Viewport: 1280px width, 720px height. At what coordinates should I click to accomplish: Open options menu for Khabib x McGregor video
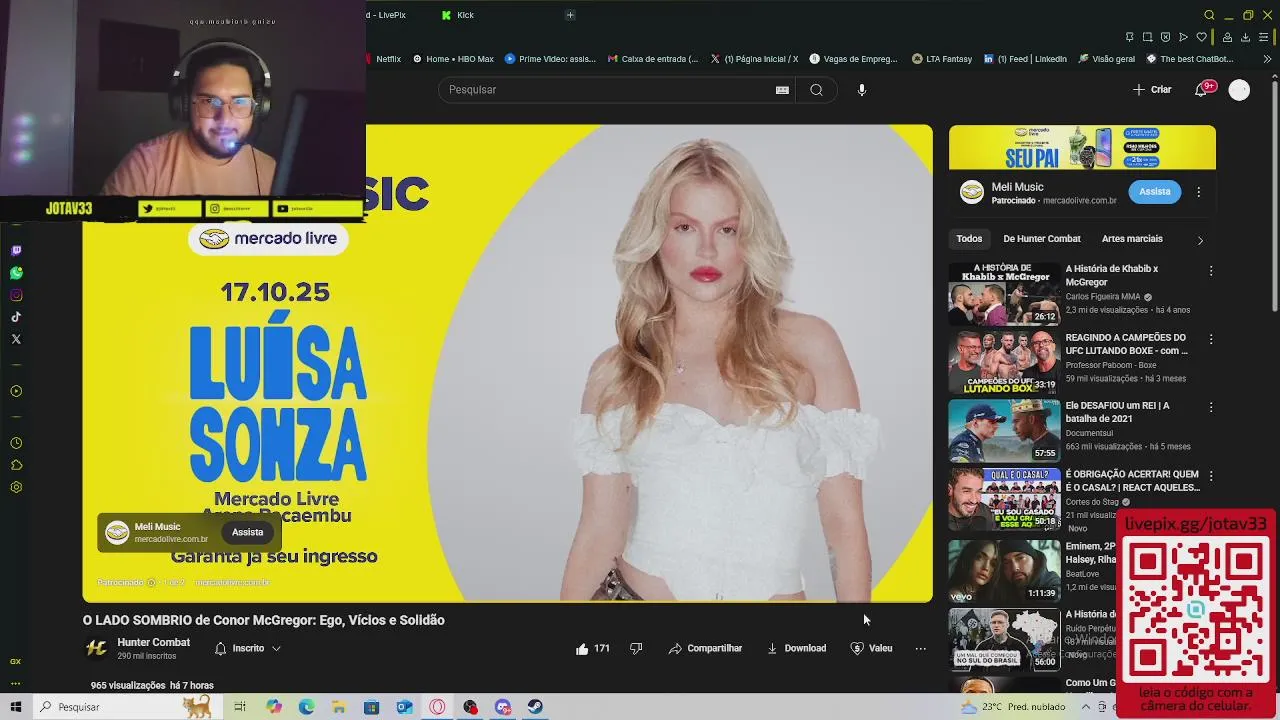[1211, 271]
